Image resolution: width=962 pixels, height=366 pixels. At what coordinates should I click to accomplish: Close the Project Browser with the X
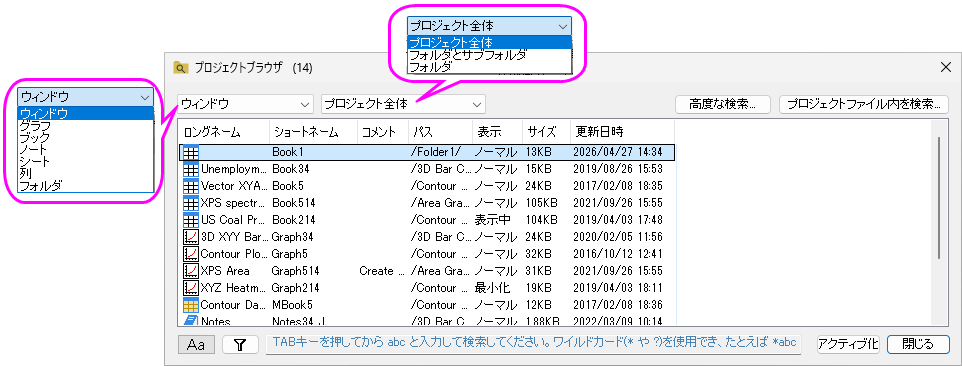(x=946, y=67)
